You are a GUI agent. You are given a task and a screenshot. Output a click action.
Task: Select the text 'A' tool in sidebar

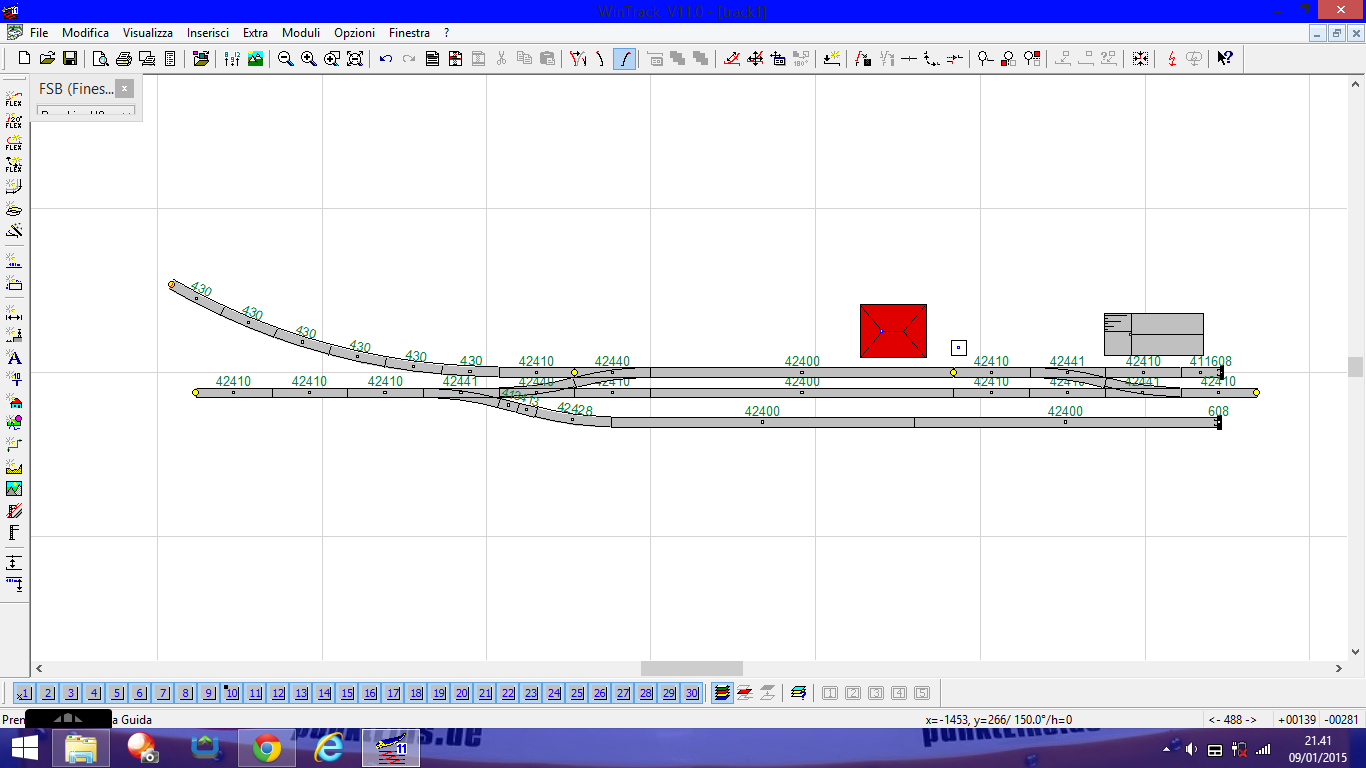pos(14,358)
